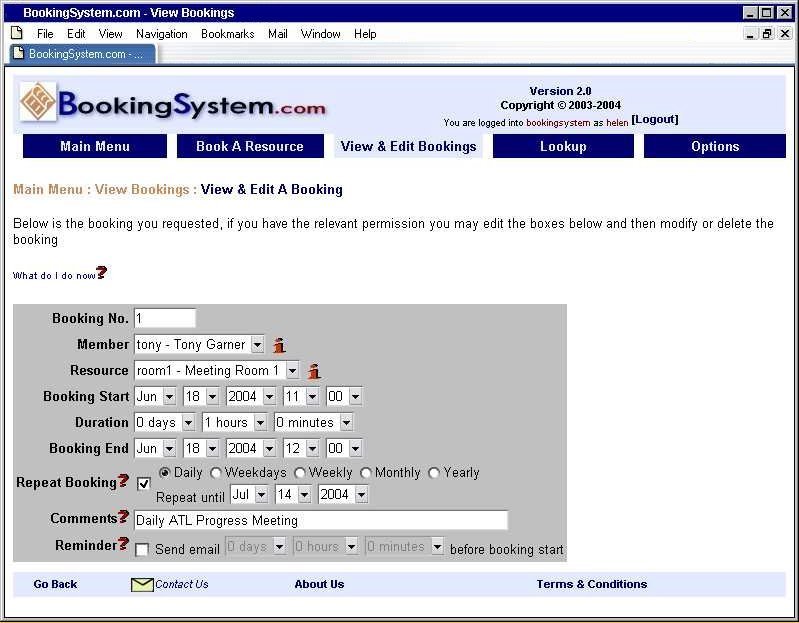Viewport: 799px width, 623px height.
Task: Click the Options button
Action: [715, 146]
